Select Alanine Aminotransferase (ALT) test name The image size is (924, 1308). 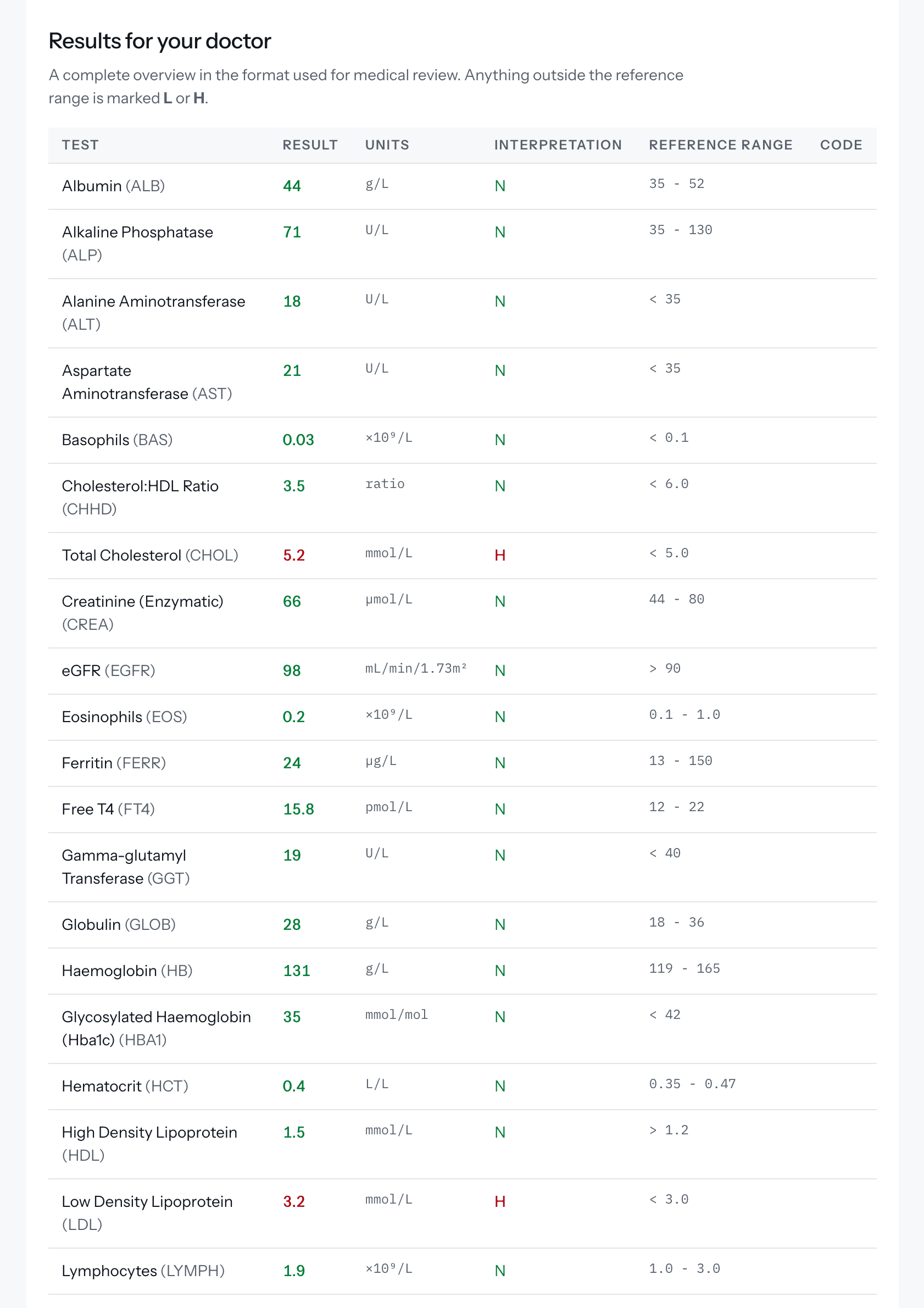click(x=154, y=313)
